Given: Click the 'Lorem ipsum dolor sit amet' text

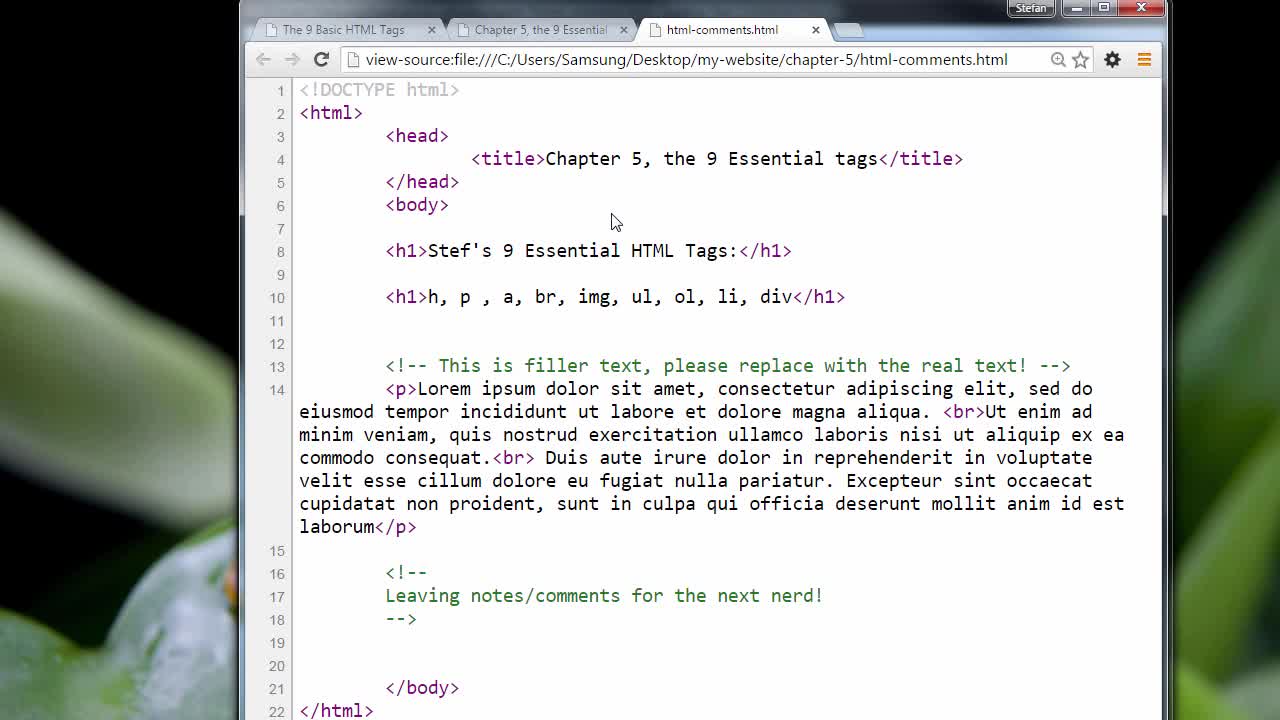Looking at the screenshot, I should pyautogui.click(x=556, y=389).
